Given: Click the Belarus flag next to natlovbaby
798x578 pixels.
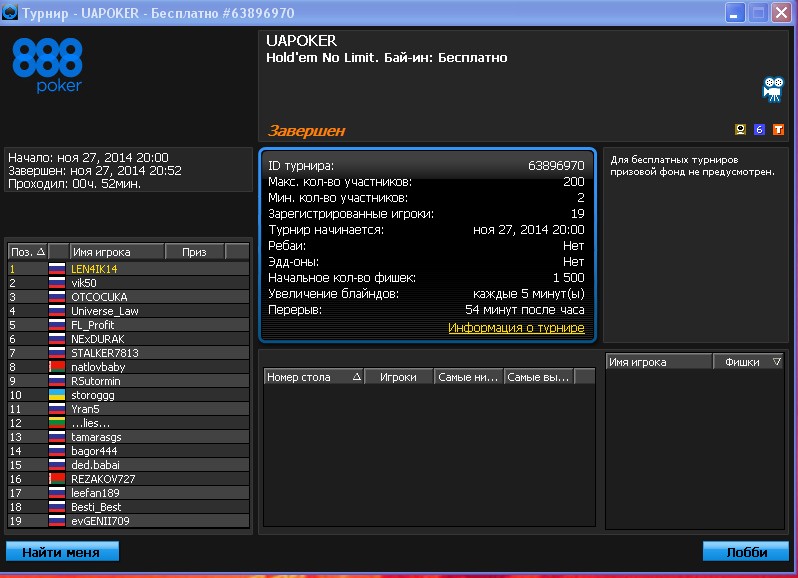Looking at the screenshot, I should point(57,366).
